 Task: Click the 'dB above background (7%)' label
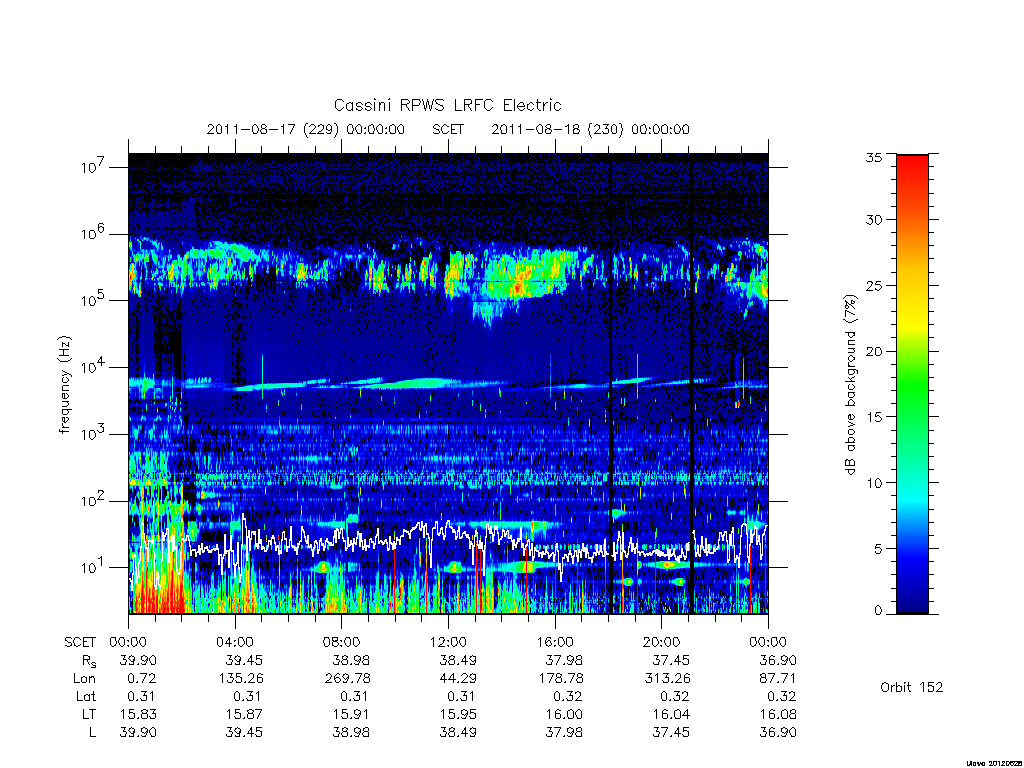click(x=850, y=385)
